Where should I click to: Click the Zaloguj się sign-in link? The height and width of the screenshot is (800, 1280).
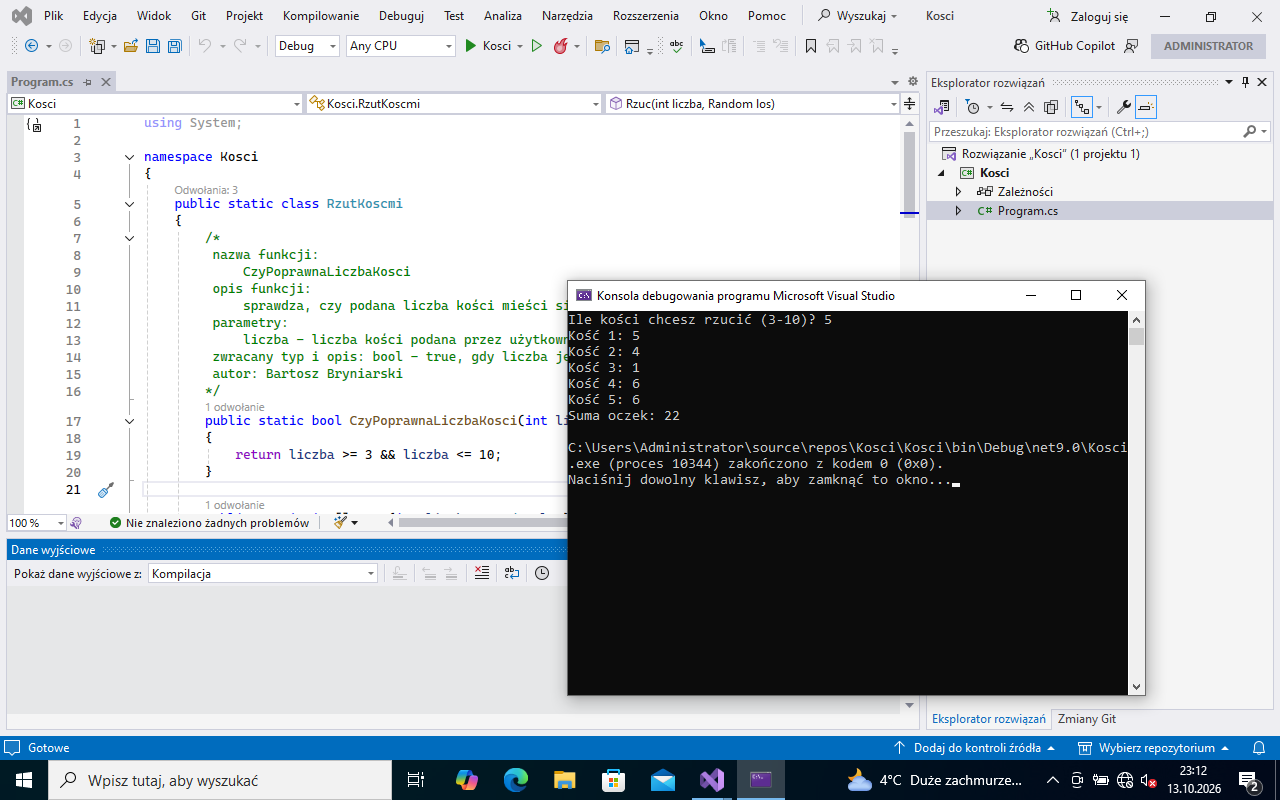tap(1088, 16)
